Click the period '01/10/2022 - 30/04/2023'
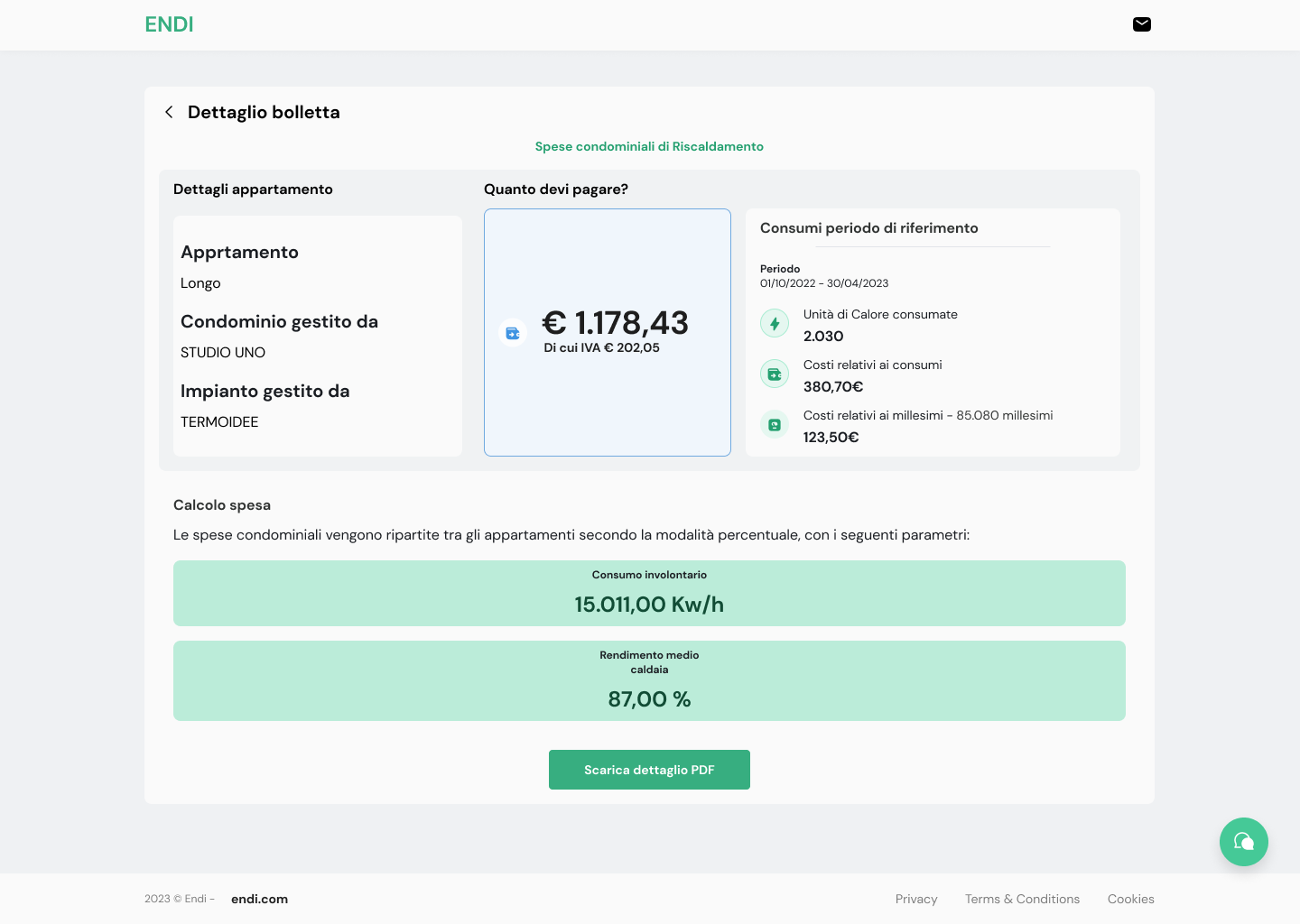The width and height of the screenshot is (1300, 924). (x=824, y=283)
